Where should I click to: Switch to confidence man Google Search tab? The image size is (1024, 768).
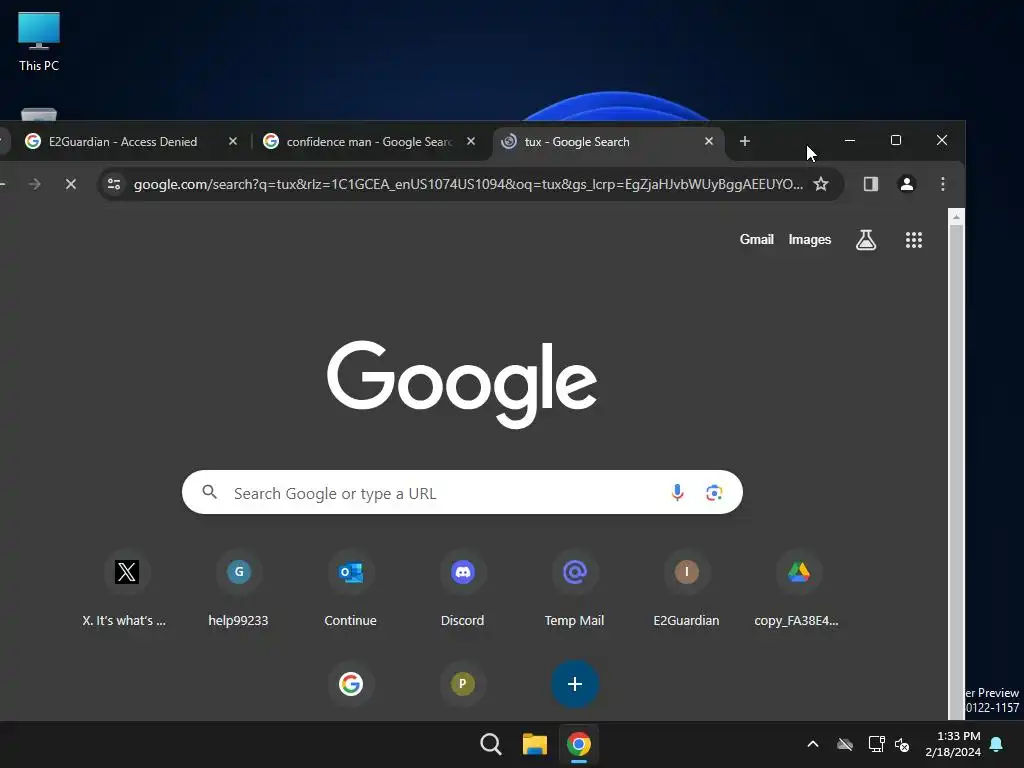[368, 142]
